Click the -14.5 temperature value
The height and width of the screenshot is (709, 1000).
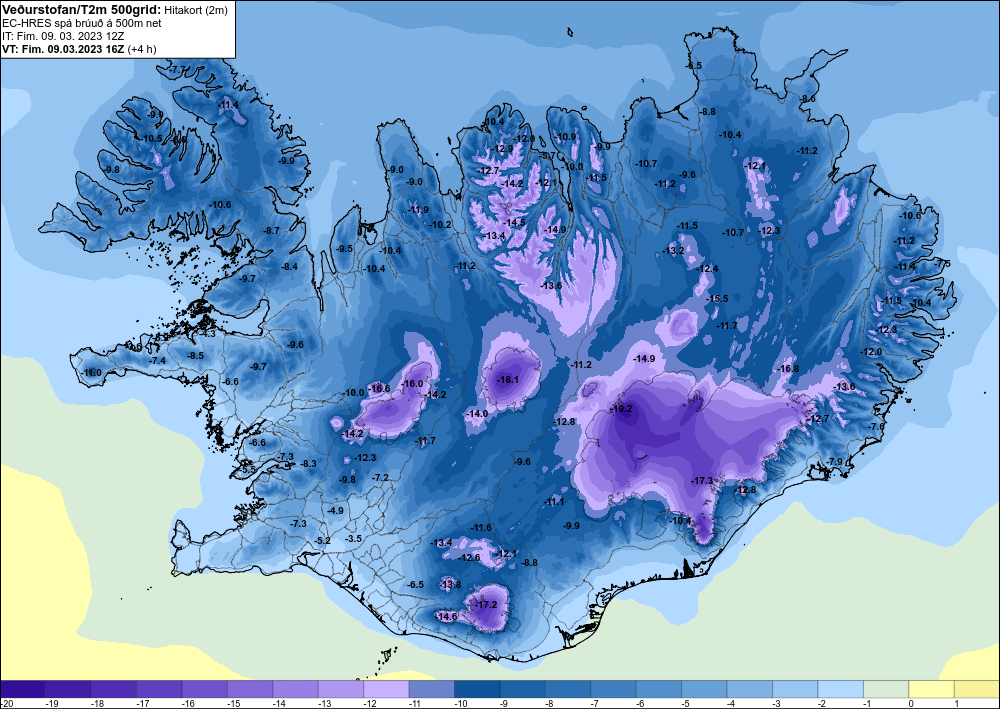[x=515, y=223]
